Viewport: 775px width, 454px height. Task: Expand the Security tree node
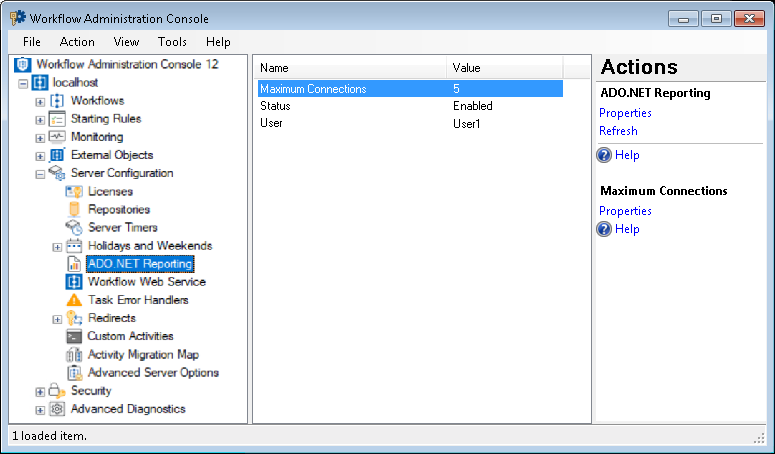click(x=40, y=391)
